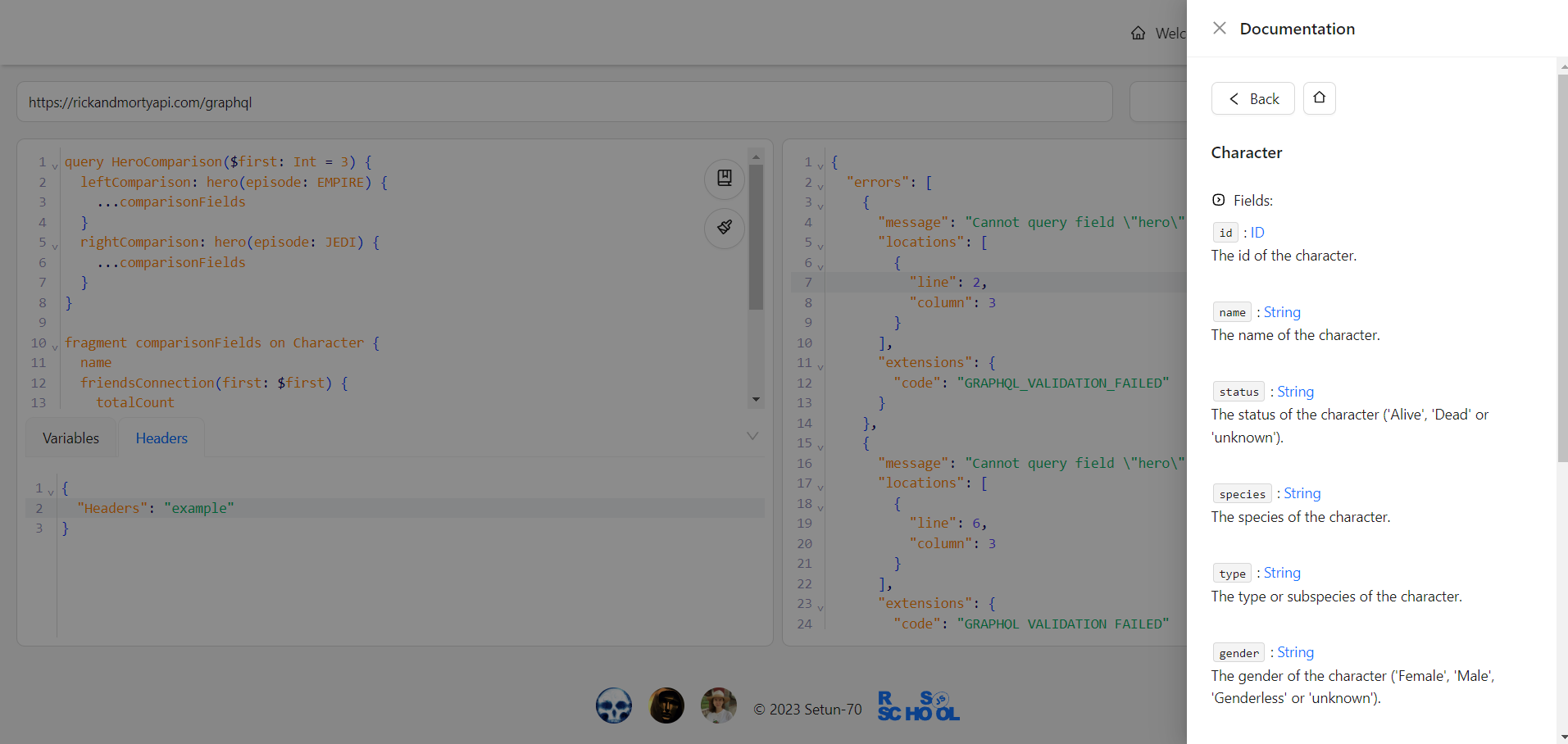Go to documentation home
The height and width of the screenshot is (744, 1568).
(x=1320, y=98)
